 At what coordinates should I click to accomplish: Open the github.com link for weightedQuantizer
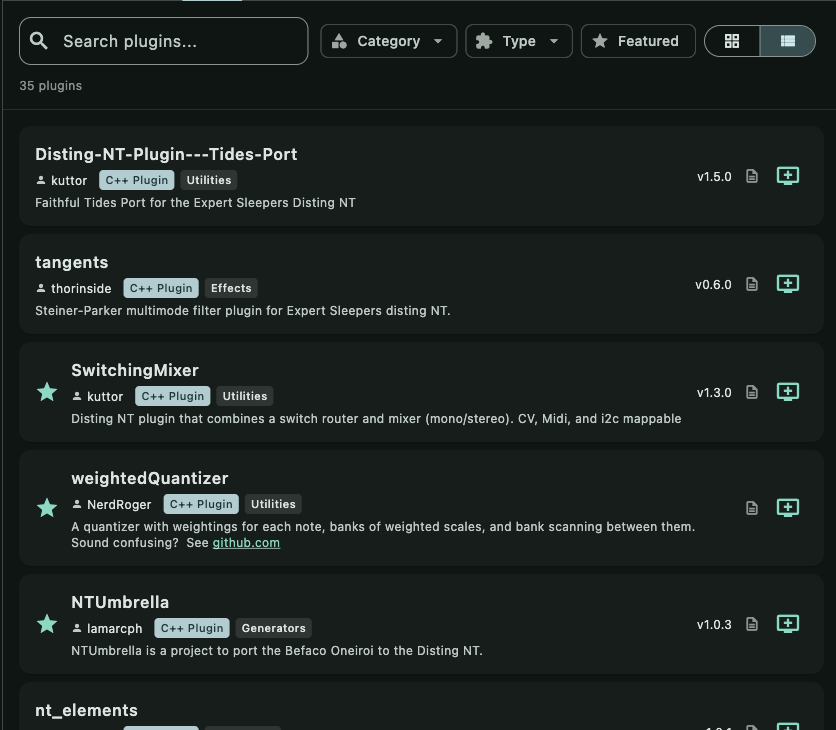[246, 542]
